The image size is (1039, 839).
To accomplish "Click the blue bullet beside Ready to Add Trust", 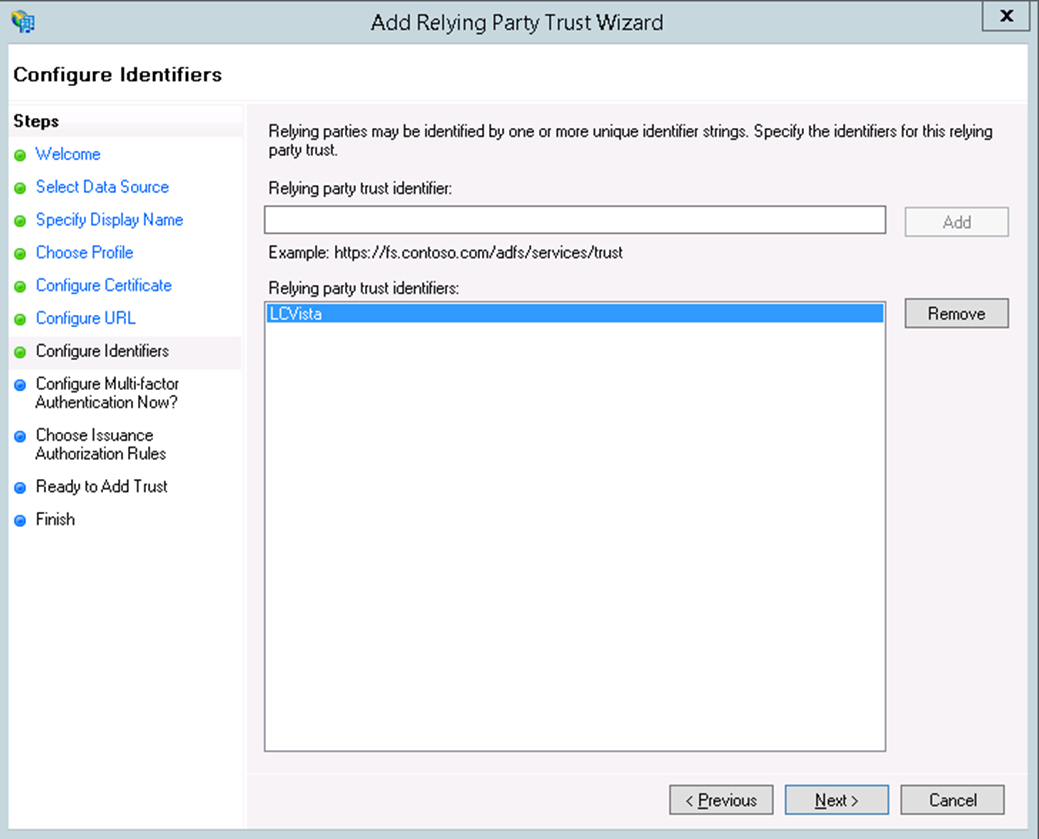I will pos(20,489).
